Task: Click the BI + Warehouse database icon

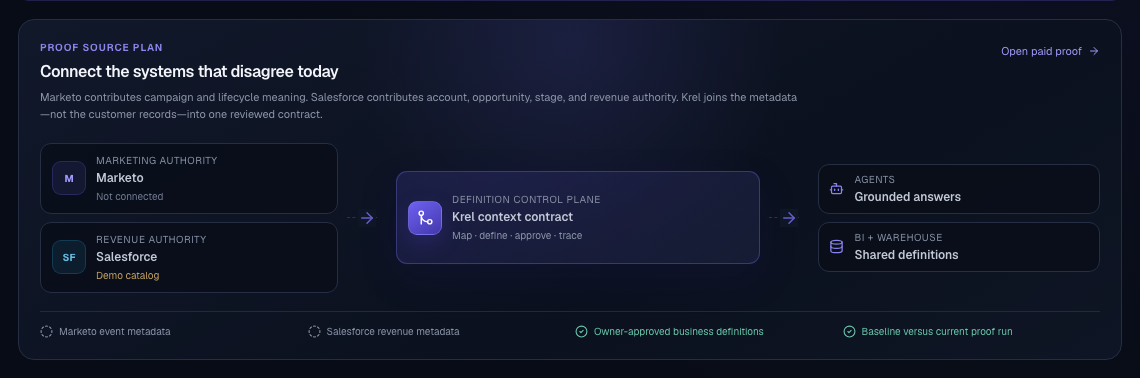Action: 836,247
